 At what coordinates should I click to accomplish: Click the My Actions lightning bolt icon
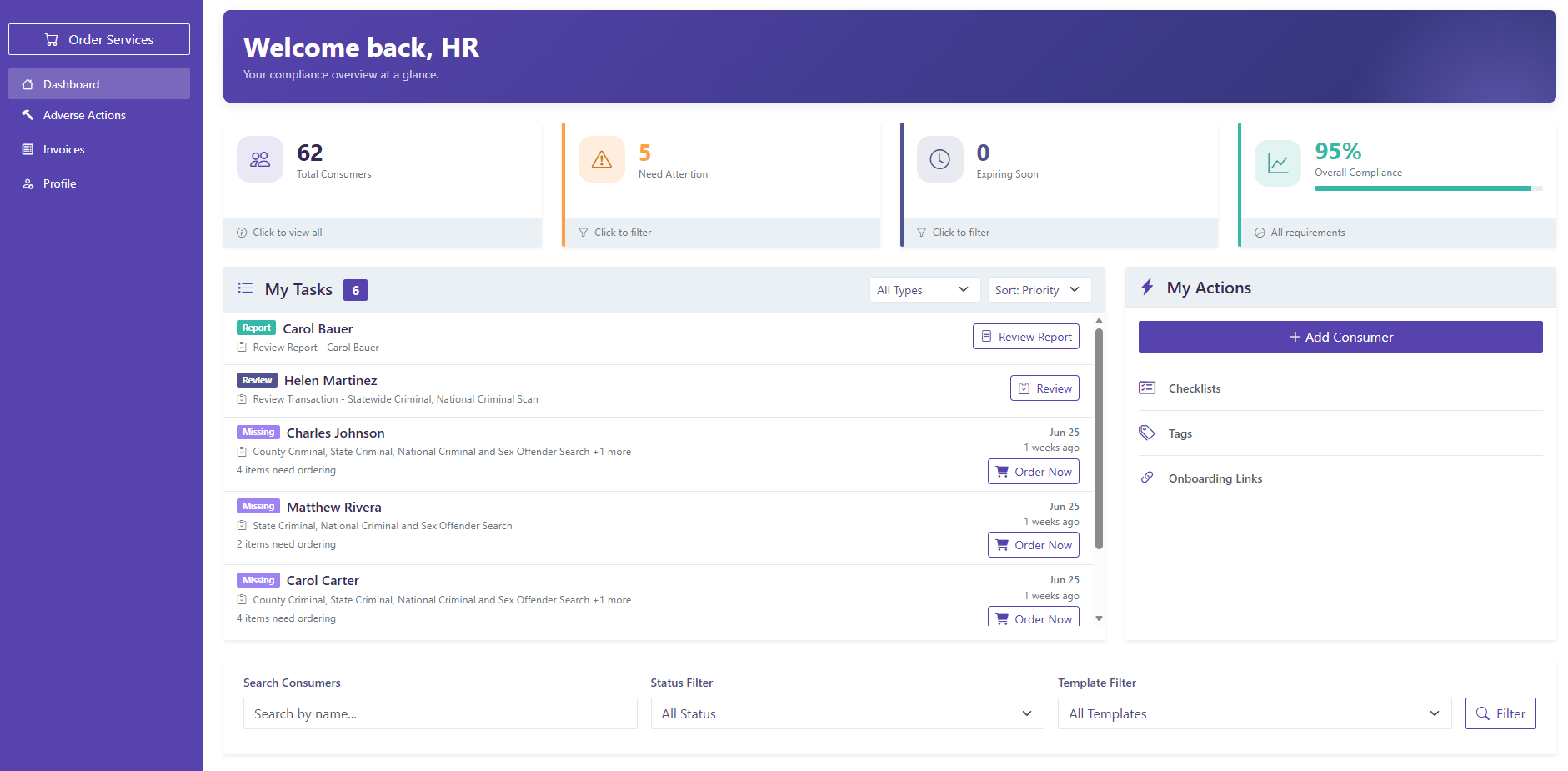point(1147,288)
